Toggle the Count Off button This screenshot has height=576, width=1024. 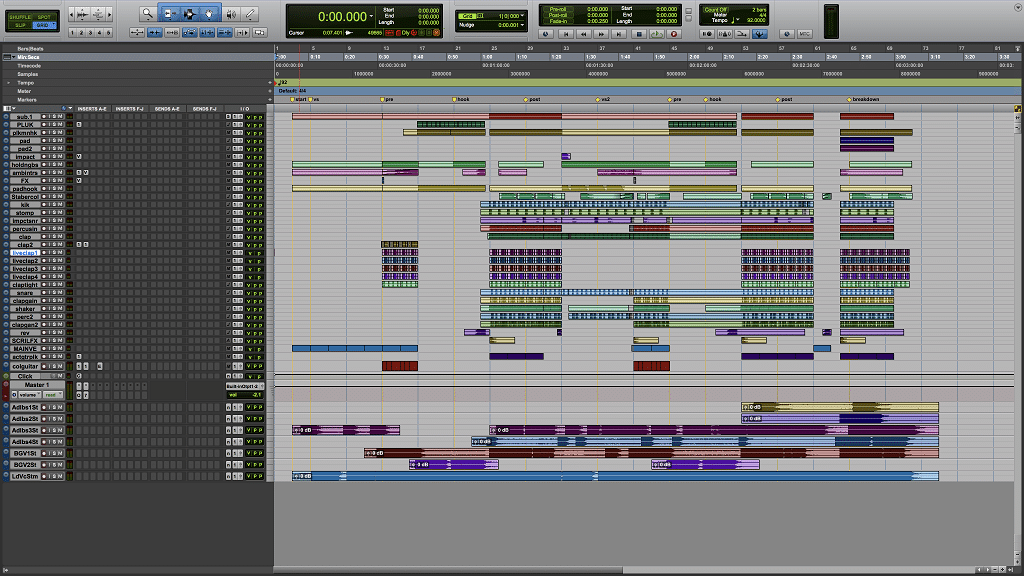click(x=716, y=10)
